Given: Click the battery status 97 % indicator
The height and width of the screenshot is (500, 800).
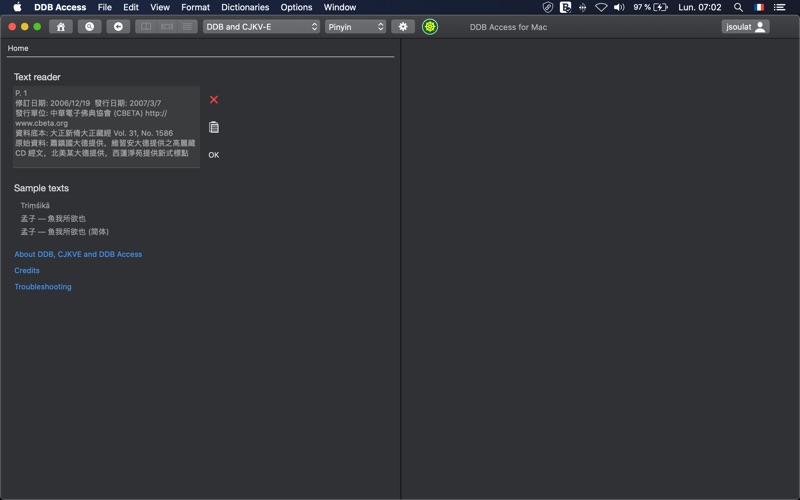Looking at the screenshot, I should [x=650, y=7].
